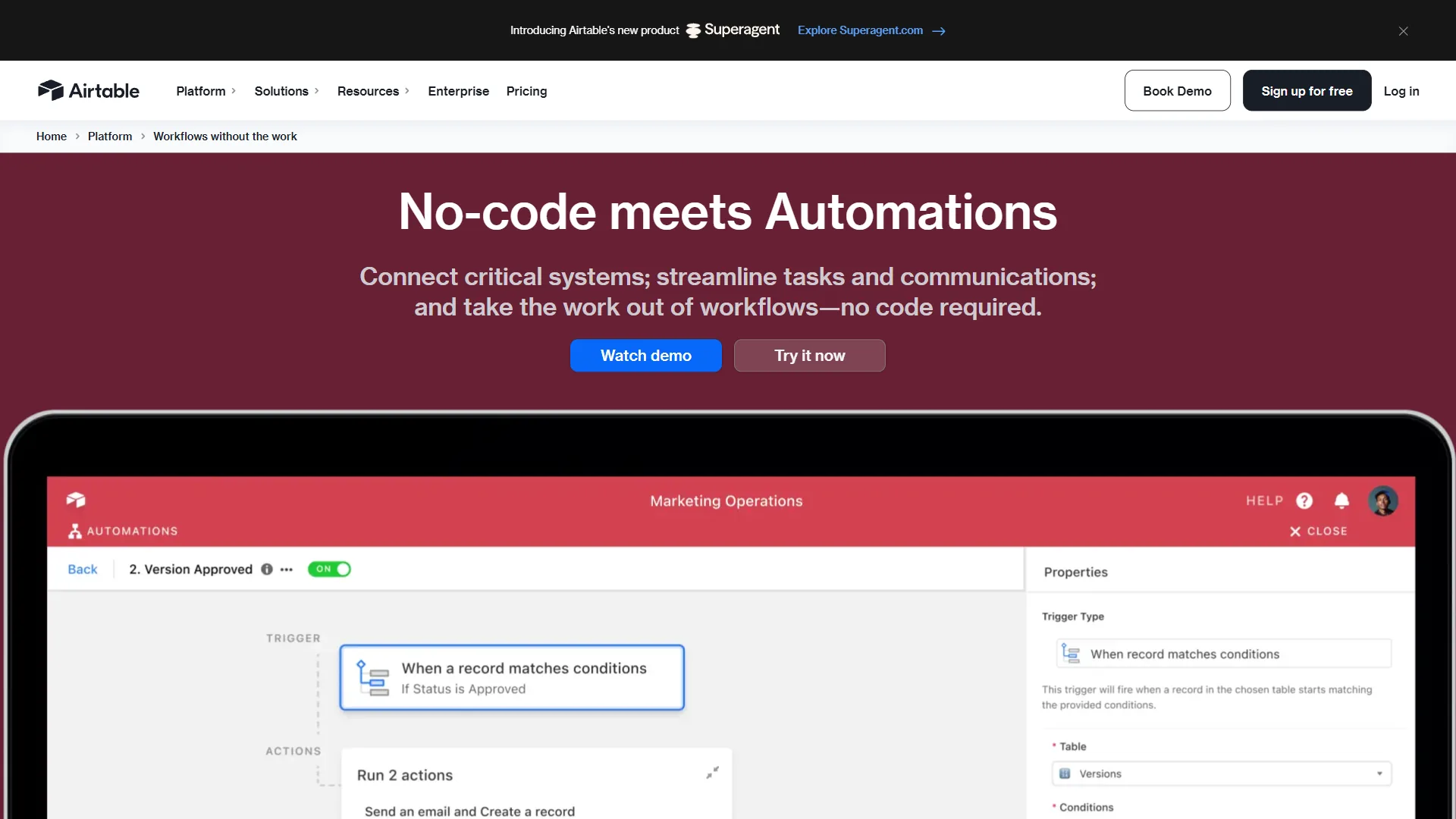Click the Airtable icon in the app mockup header

pyautogui.click(x=76, y=500)
